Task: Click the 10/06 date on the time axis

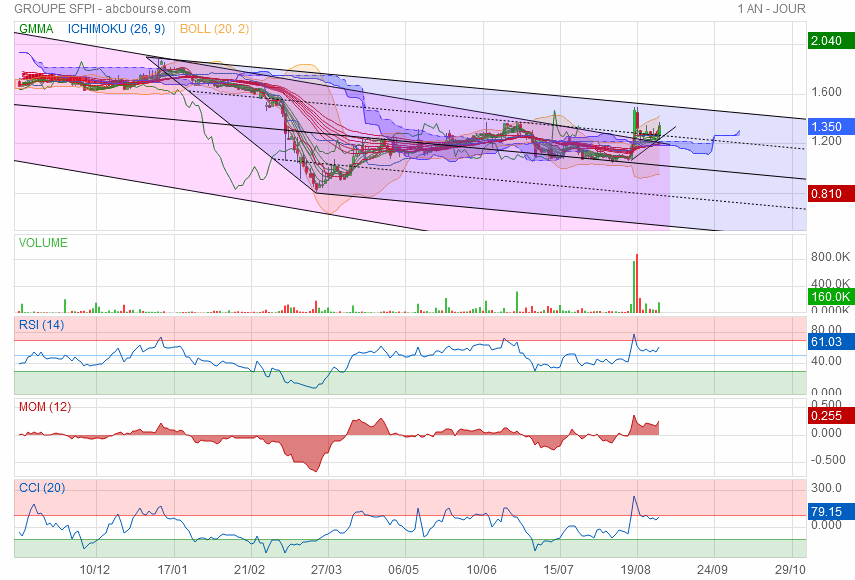Action: pos(481,570)
